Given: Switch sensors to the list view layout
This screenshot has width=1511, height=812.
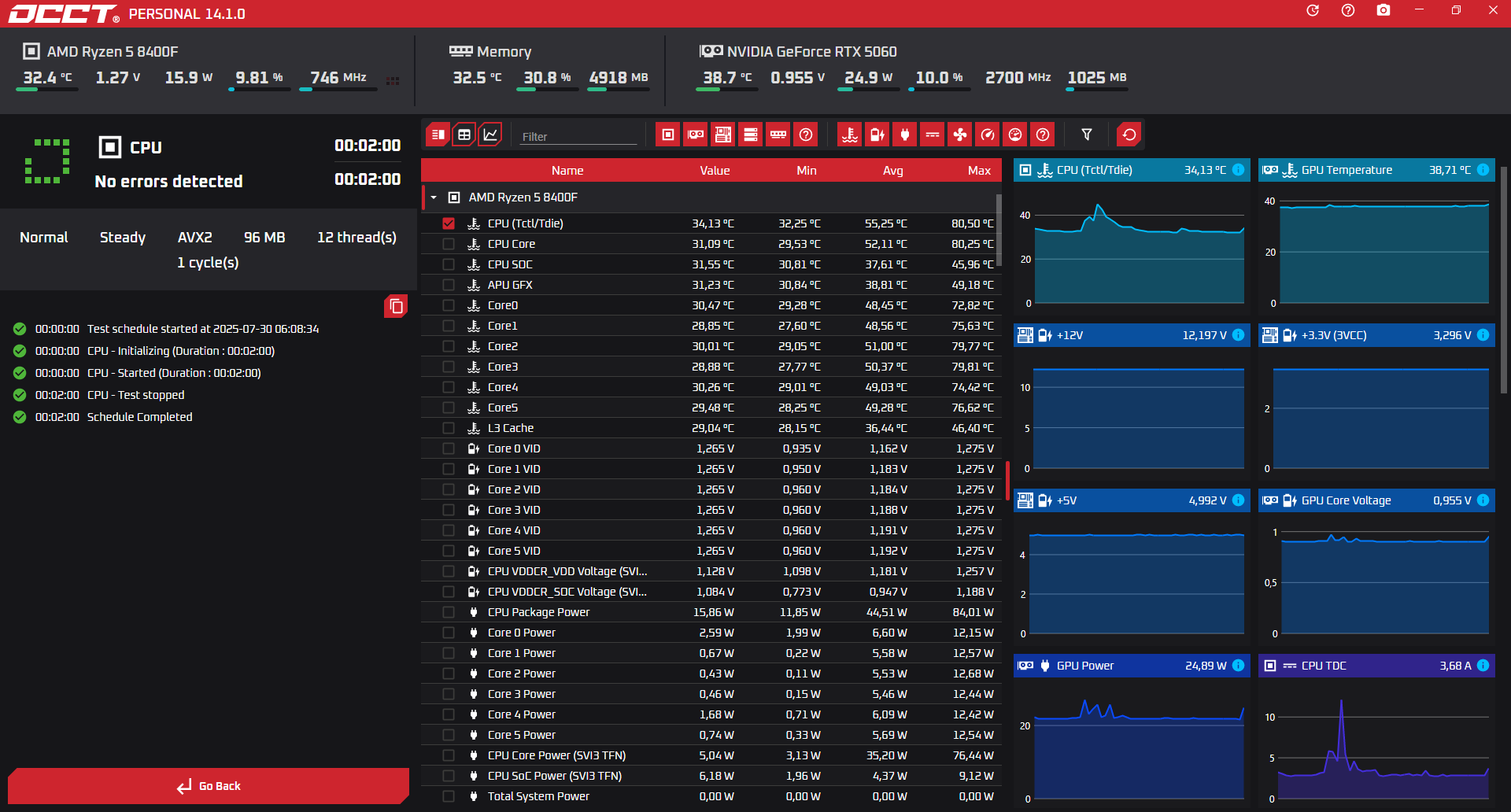Looking at the screenshot, I should [x=438, y=135].
